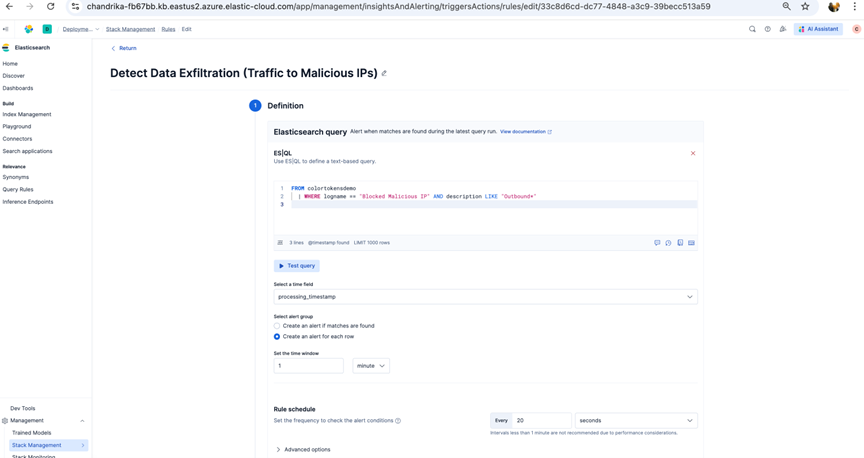This screenshot has width=864, height=458.
Task: Expand Advanced options
Action: [303, 450]
